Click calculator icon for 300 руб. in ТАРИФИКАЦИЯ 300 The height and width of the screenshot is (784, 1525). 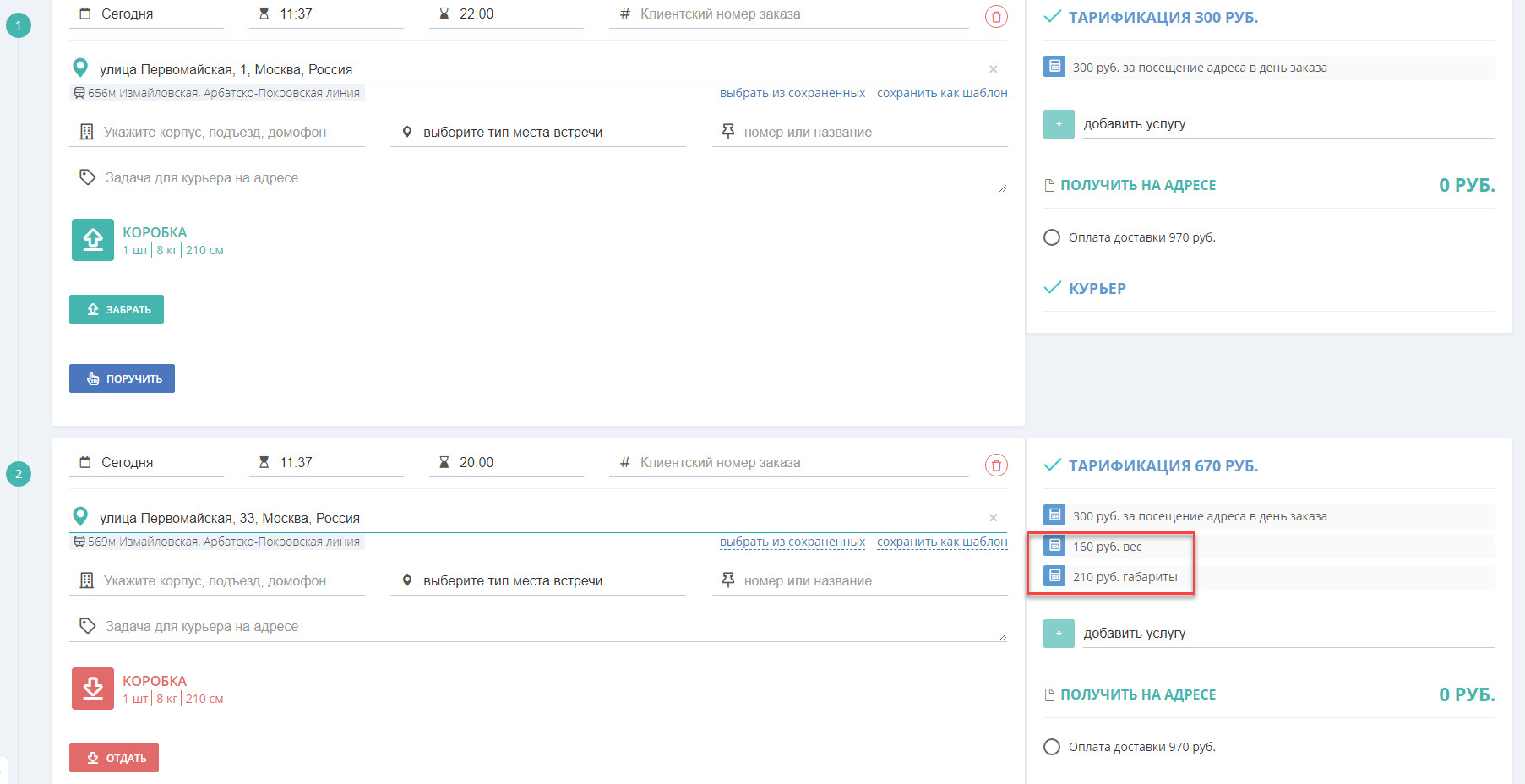pos(1054,67)
